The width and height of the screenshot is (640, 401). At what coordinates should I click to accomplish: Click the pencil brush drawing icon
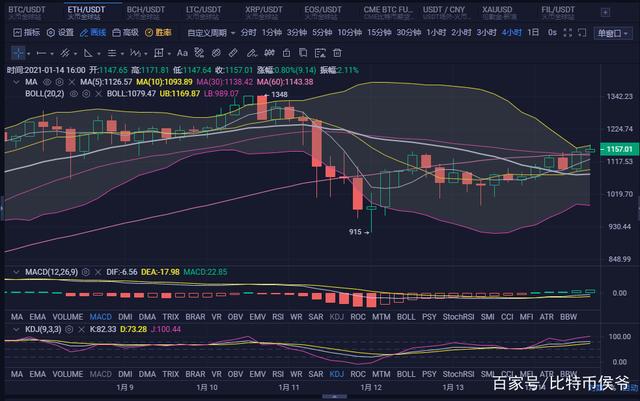(251, 53)
